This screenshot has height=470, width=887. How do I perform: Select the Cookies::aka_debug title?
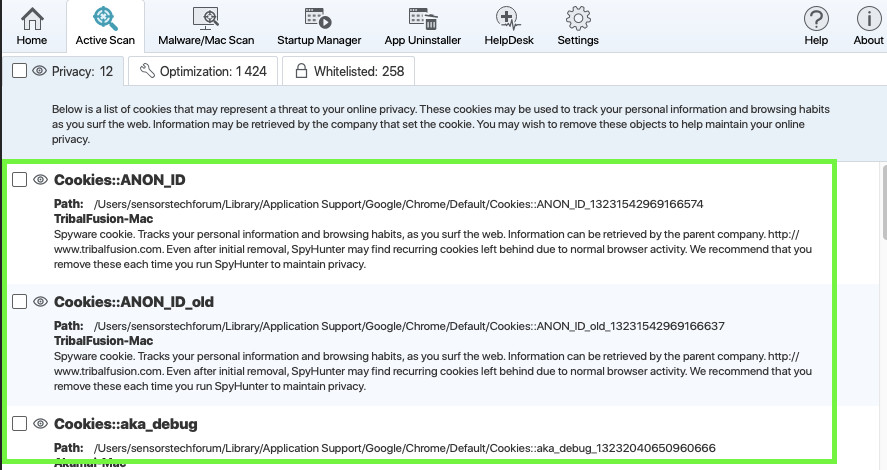pos(126,424)
